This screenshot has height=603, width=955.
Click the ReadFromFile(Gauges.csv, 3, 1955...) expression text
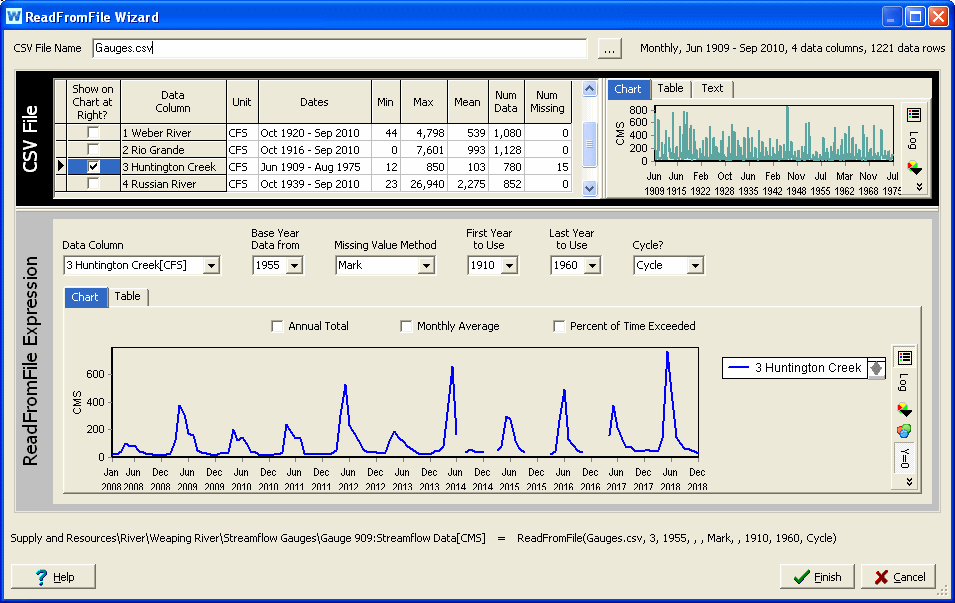tap(677, 538)
